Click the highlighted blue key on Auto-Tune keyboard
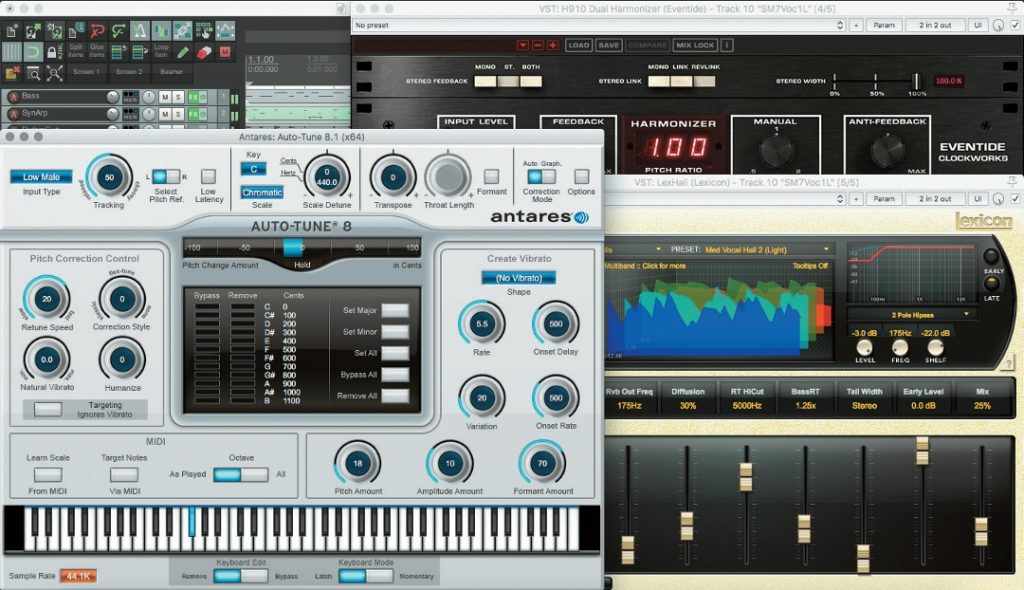 (192, 522)
